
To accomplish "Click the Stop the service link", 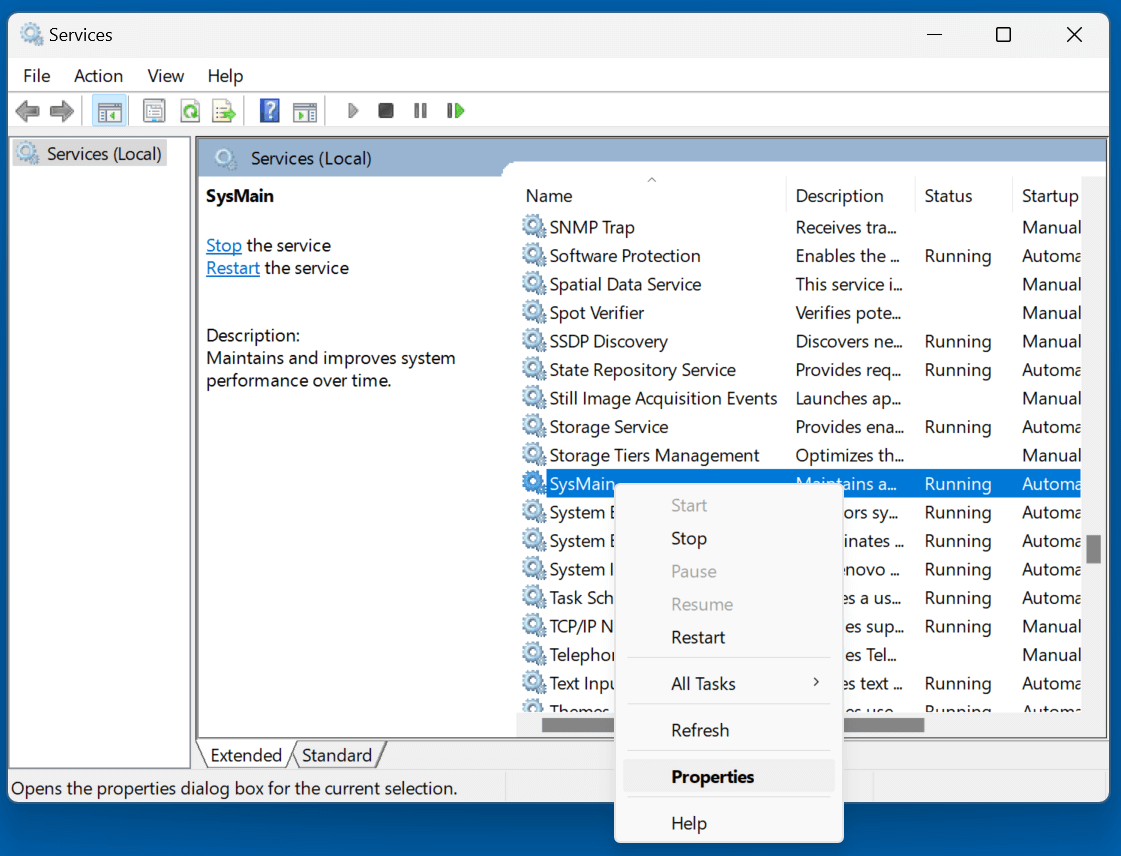I will click(223, 245).
